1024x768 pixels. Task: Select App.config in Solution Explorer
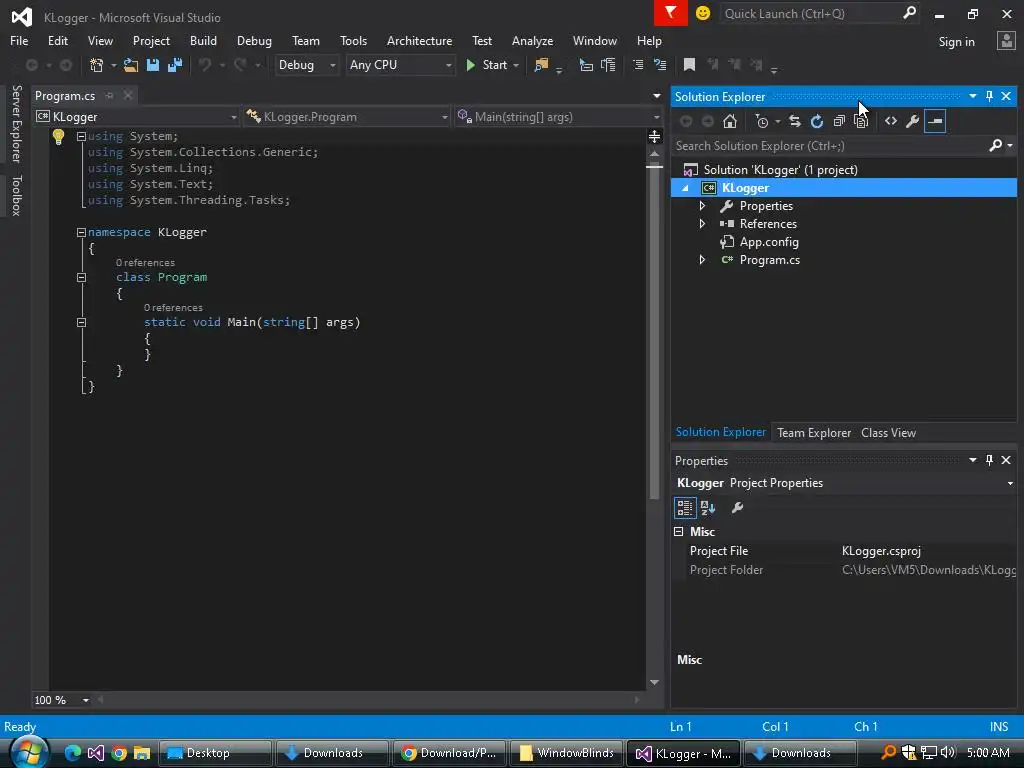pos(769,242)
